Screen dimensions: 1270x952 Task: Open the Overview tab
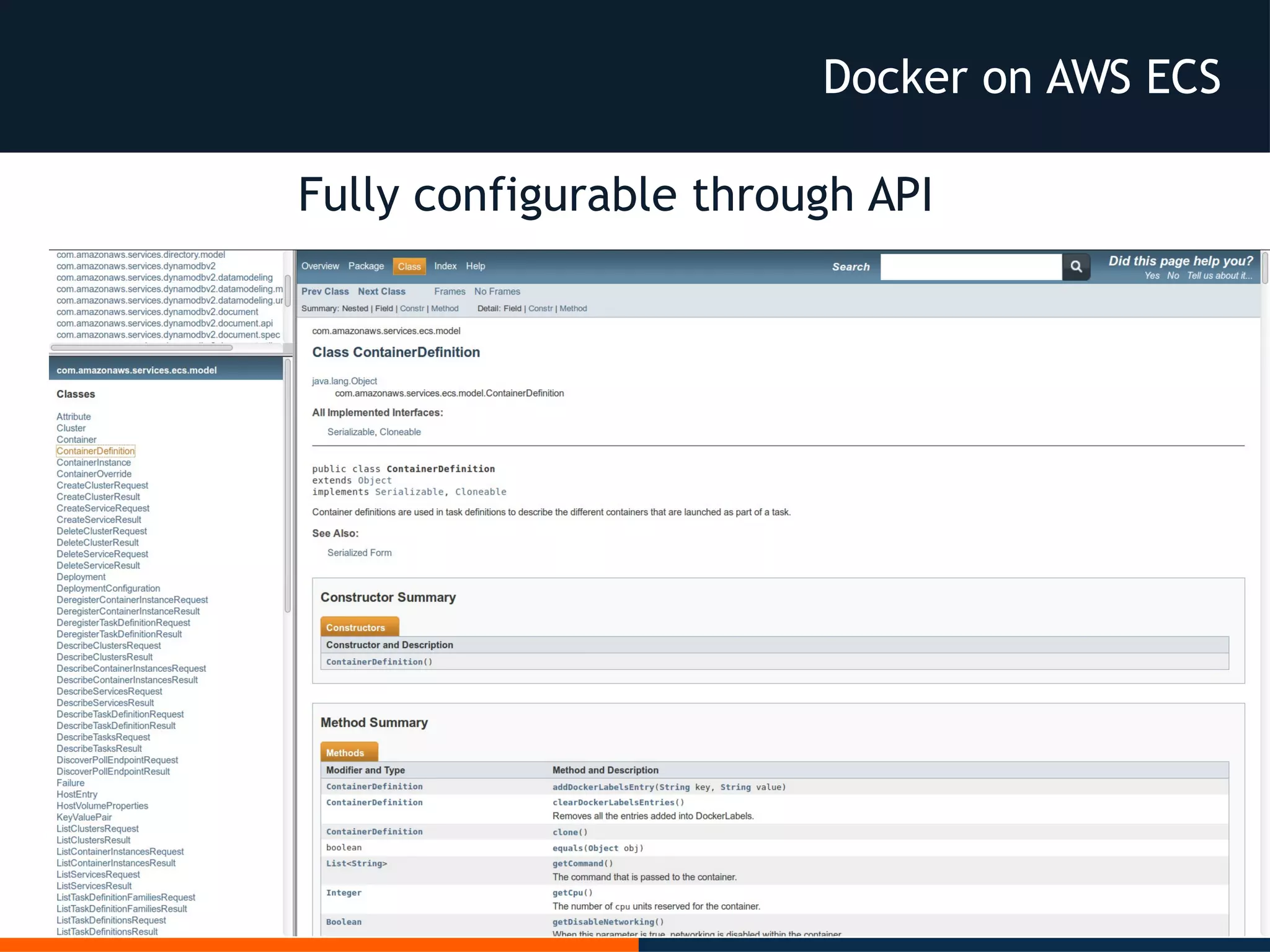point(320,266)
